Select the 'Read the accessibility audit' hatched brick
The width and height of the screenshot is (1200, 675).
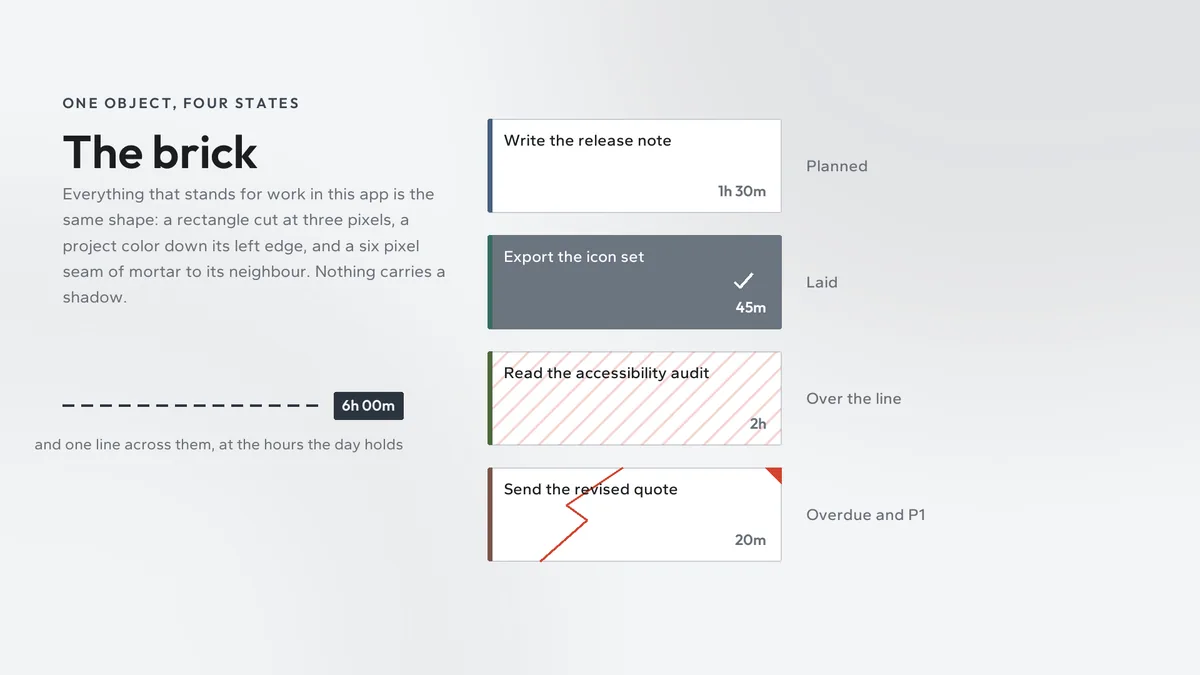635,398
